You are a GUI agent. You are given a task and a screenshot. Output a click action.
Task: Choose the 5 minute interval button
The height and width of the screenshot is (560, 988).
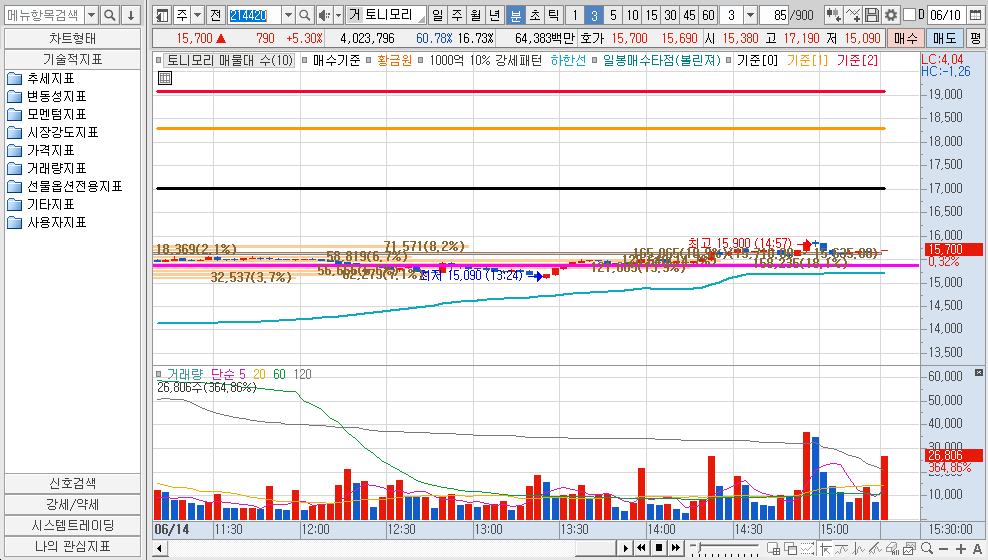(x=613, y=15)
